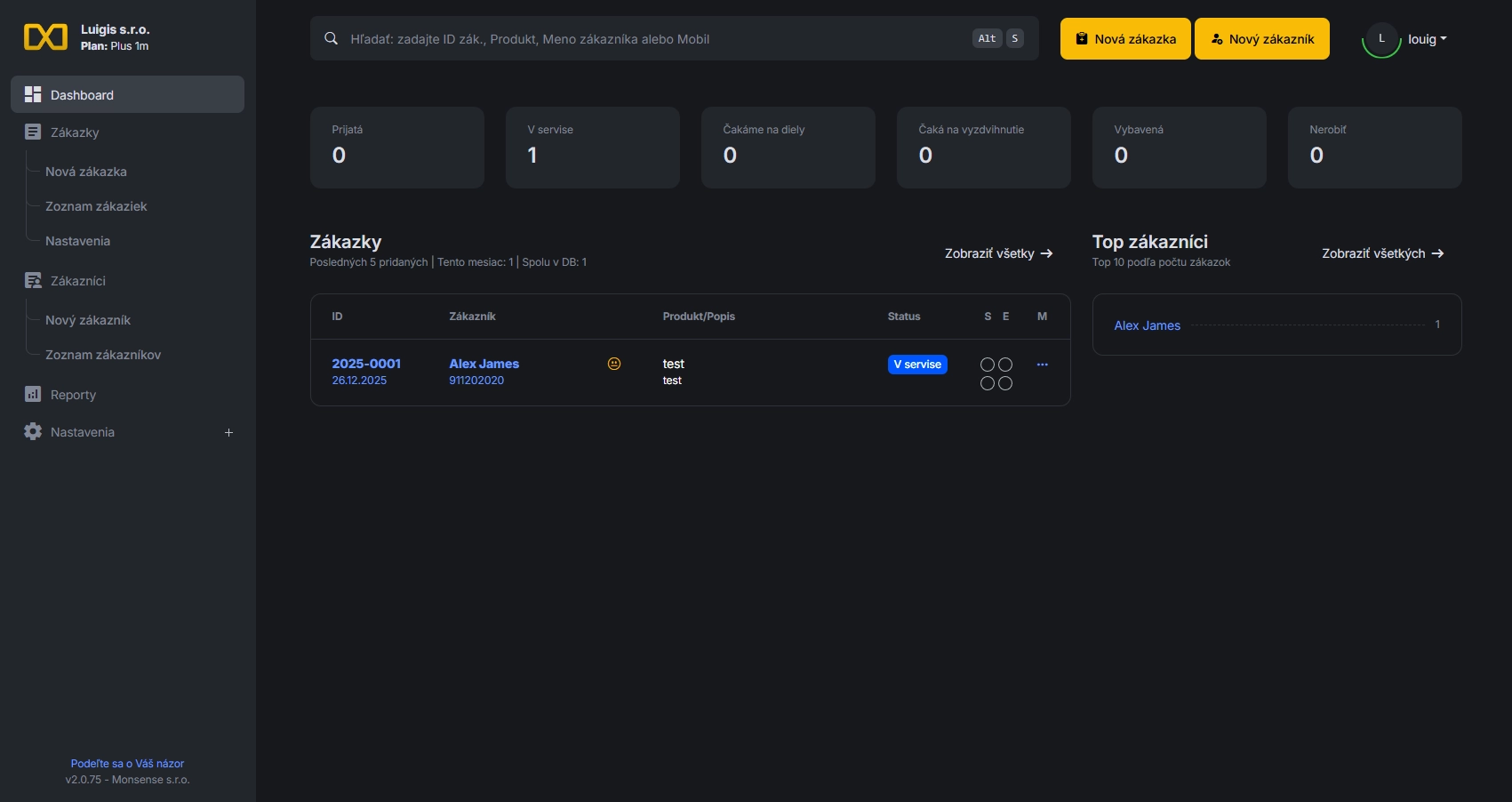Click the search magnifier icon
1512x802 pixels.
[331, 39]
